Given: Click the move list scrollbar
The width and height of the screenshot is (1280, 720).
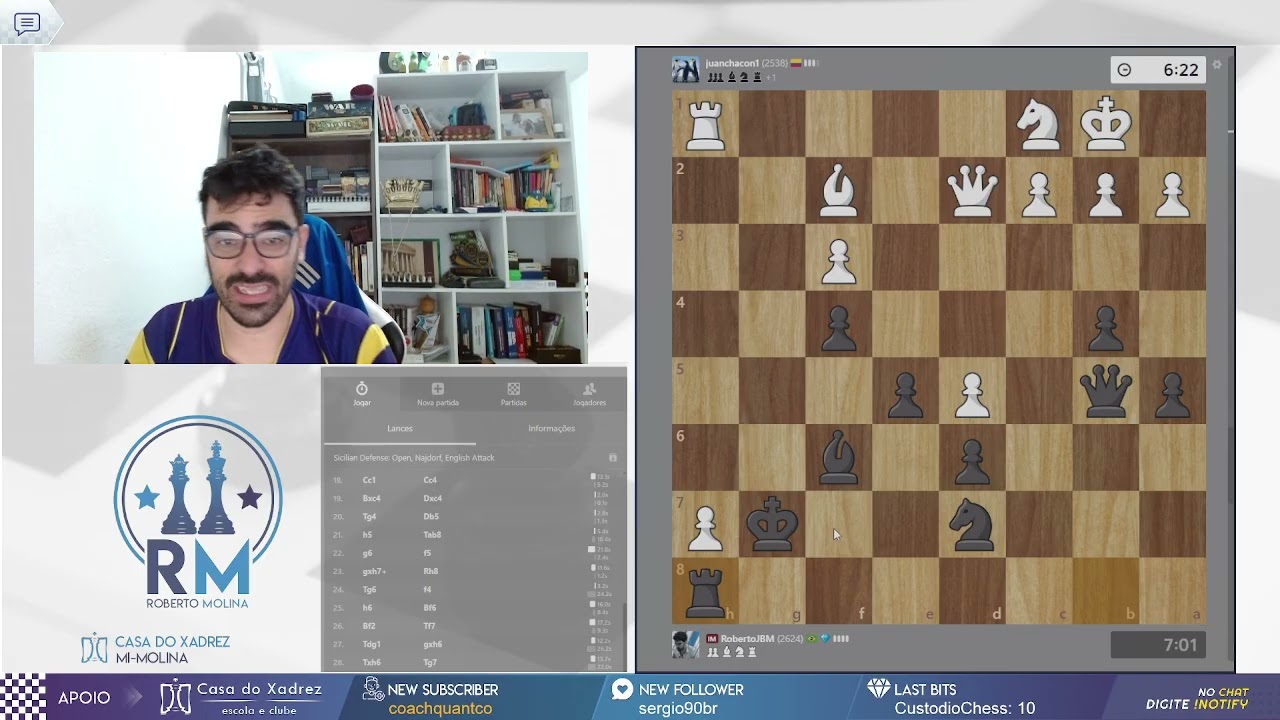Looking at the screenshot, I should [x=624, y=637].
